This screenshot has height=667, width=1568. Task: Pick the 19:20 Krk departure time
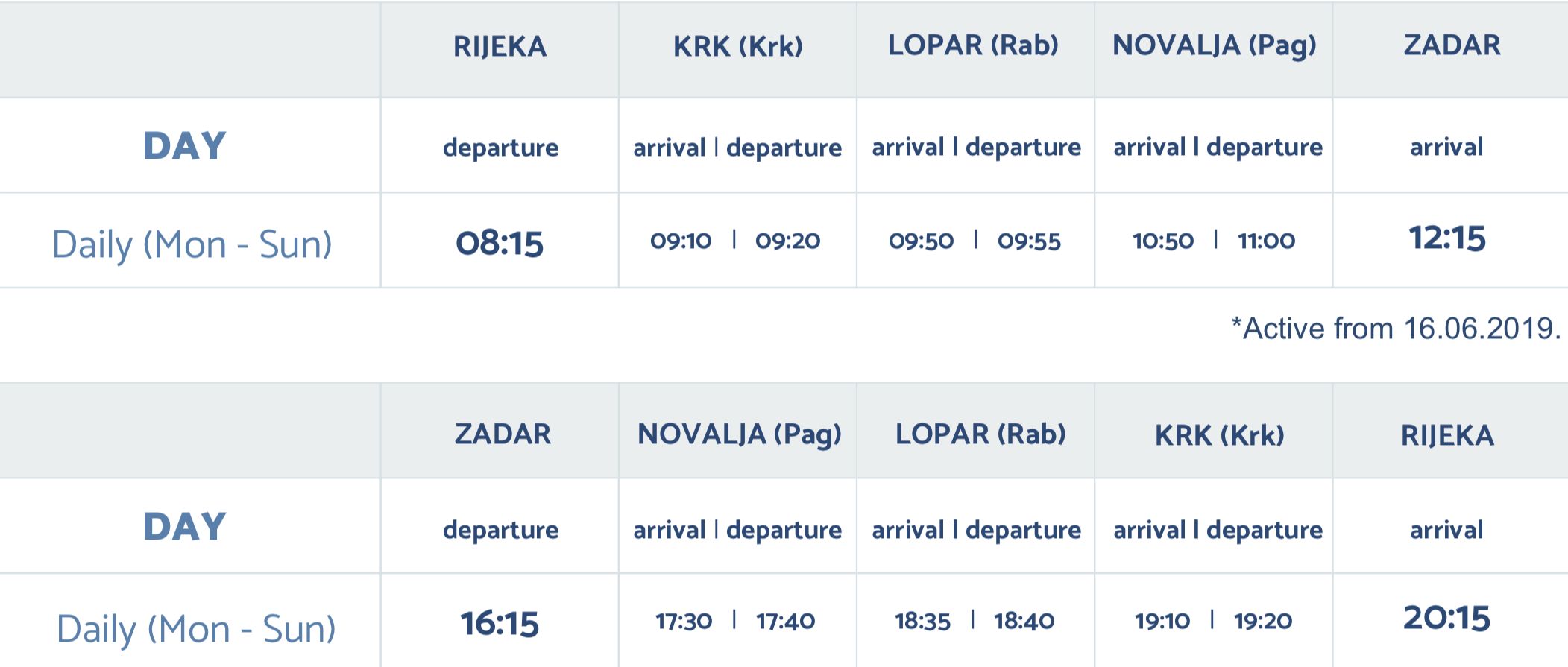(x=1263, y=621)
